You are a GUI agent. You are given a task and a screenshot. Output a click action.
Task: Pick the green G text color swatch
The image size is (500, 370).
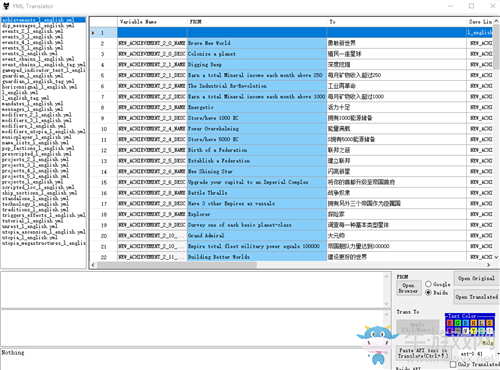pos(458,323)
